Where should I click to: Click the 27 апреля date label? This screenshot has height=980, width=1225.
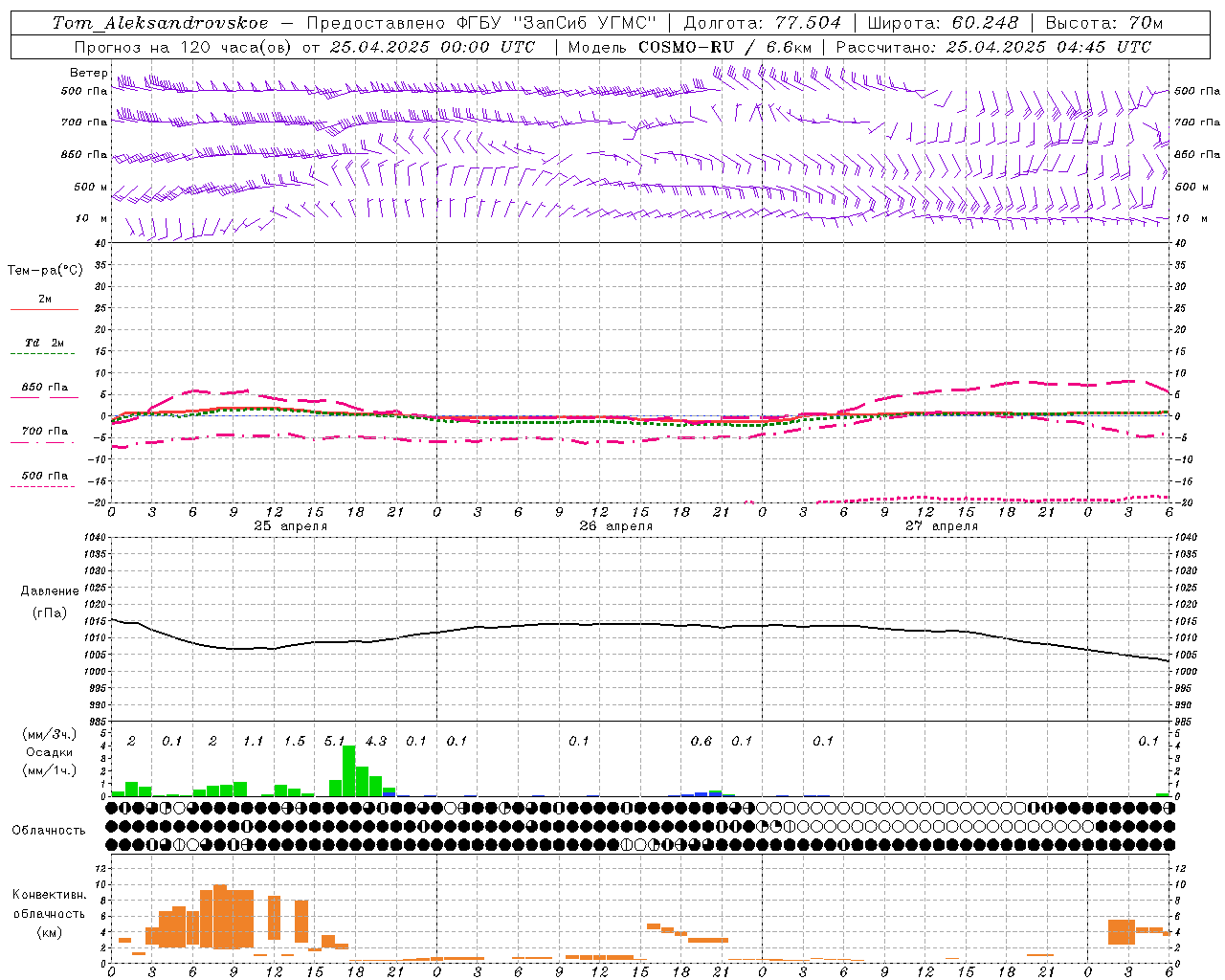pos(942,526)
